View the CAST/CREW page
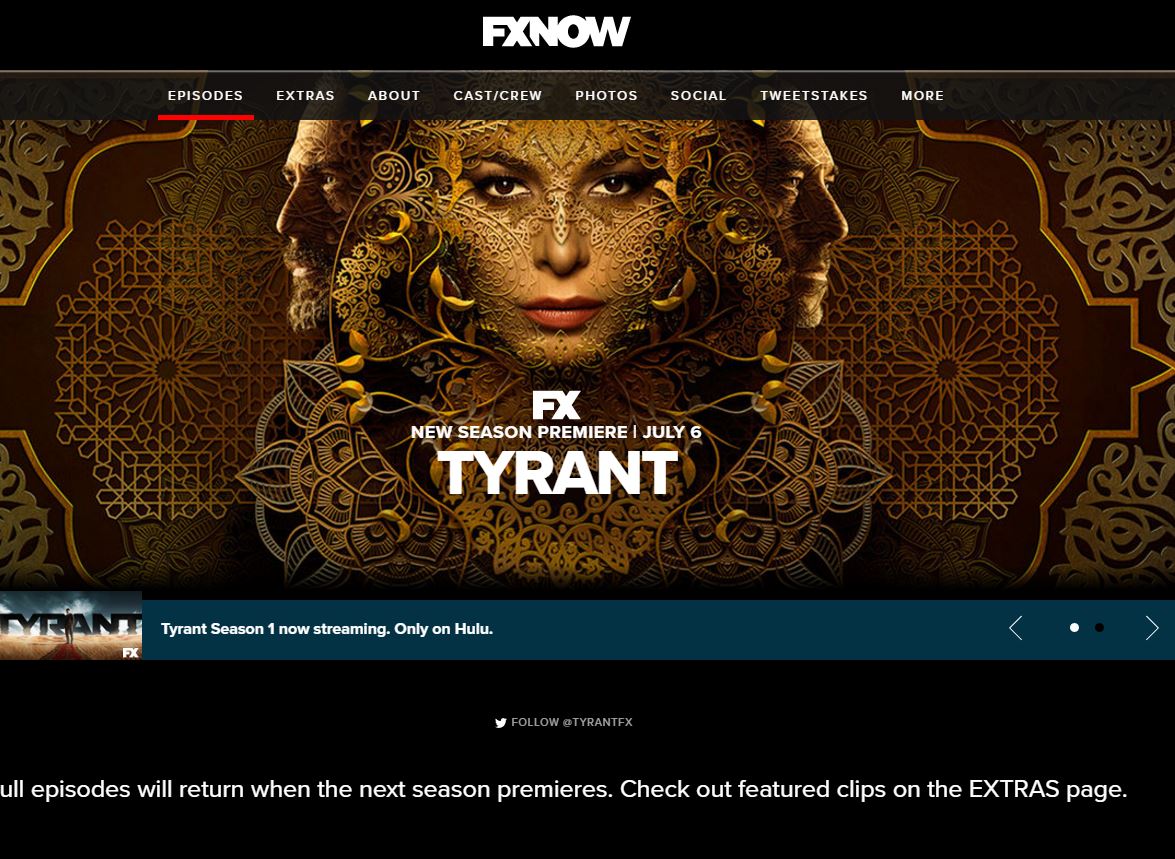Image resolution: width=1175 pixels, height=859 pixels. click(498, 96)
